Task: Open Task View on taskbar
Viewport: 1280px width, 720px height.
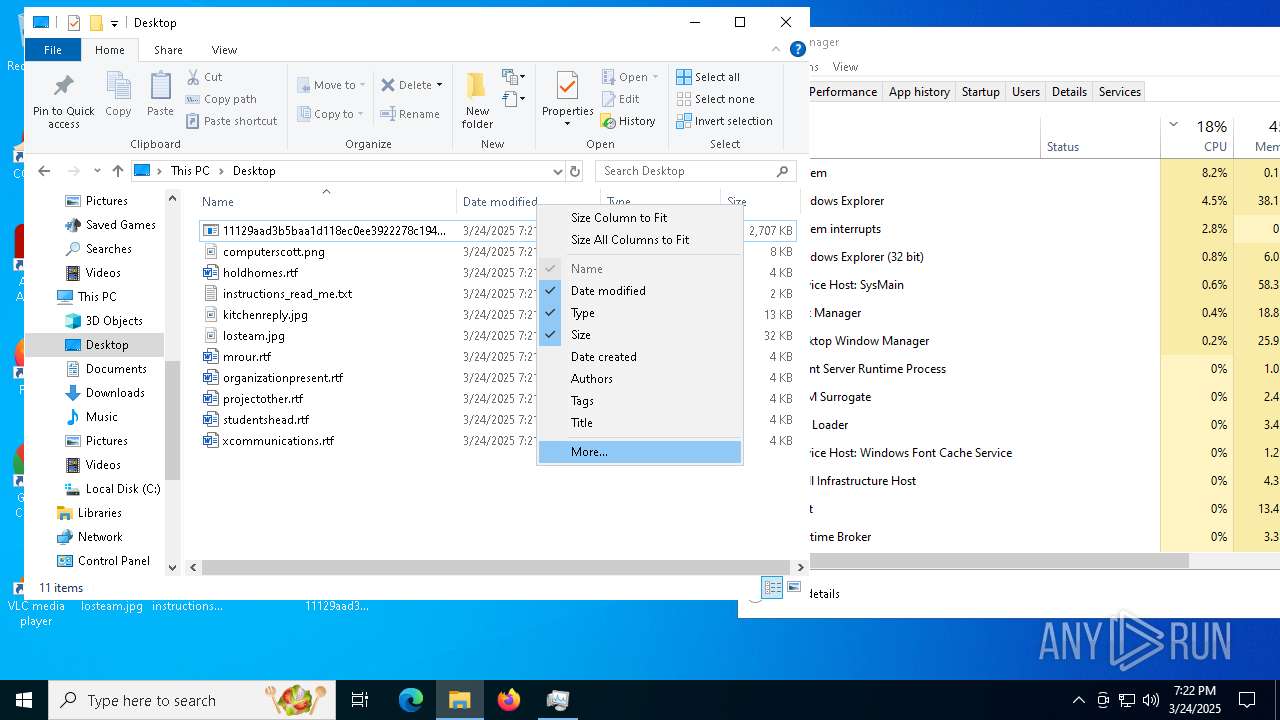Action: pos(360,700)
